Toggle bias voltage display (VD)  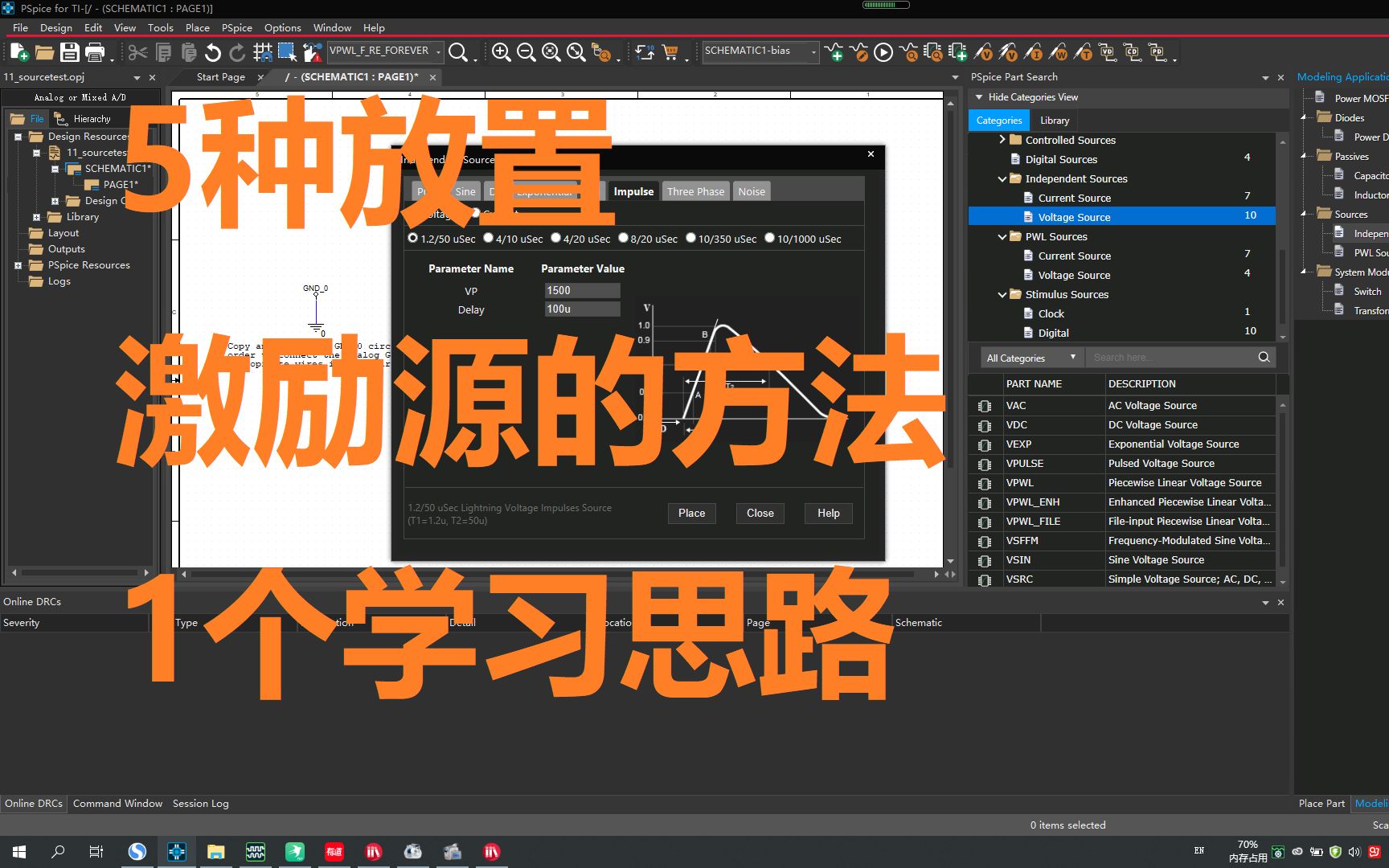(x=1107, y=52)
